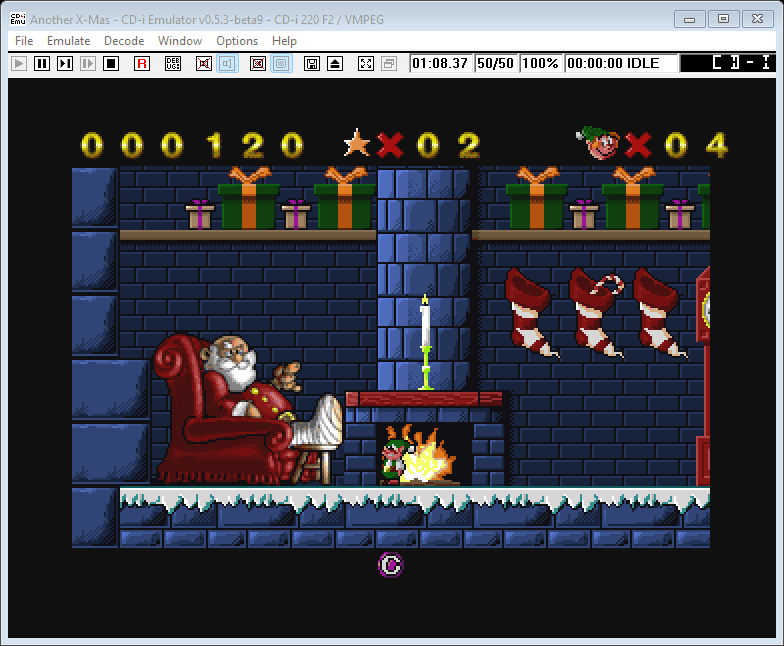Stop the emulation with the square button

(x=111, y=63)
